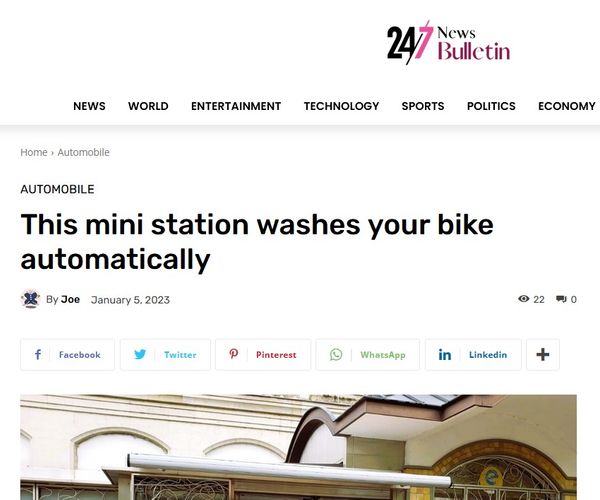Open the ECONOMY section

(x=567, y=106)
